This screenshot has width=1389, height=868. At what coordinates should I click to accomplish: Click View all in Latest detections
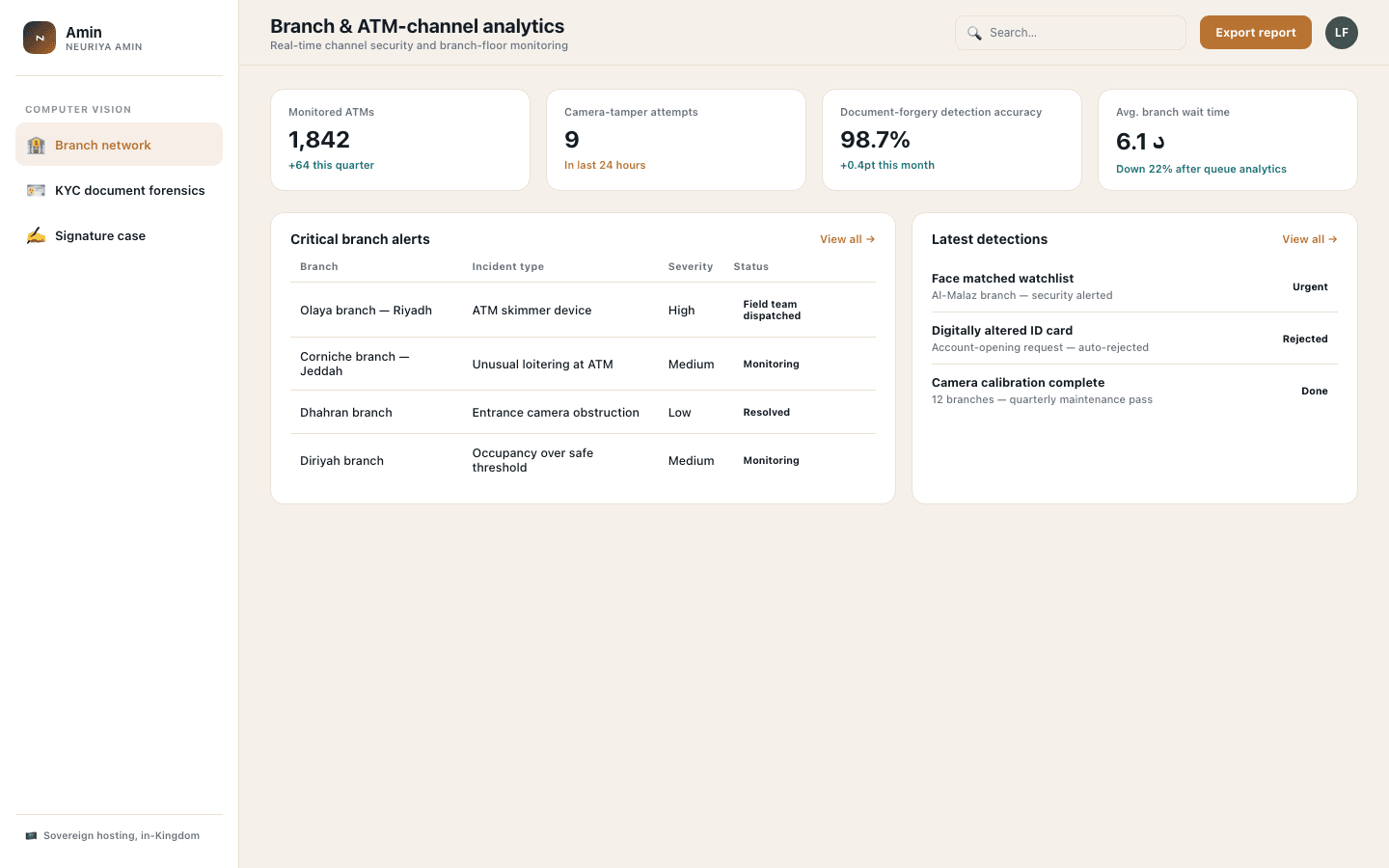[x=1309, y=239]
